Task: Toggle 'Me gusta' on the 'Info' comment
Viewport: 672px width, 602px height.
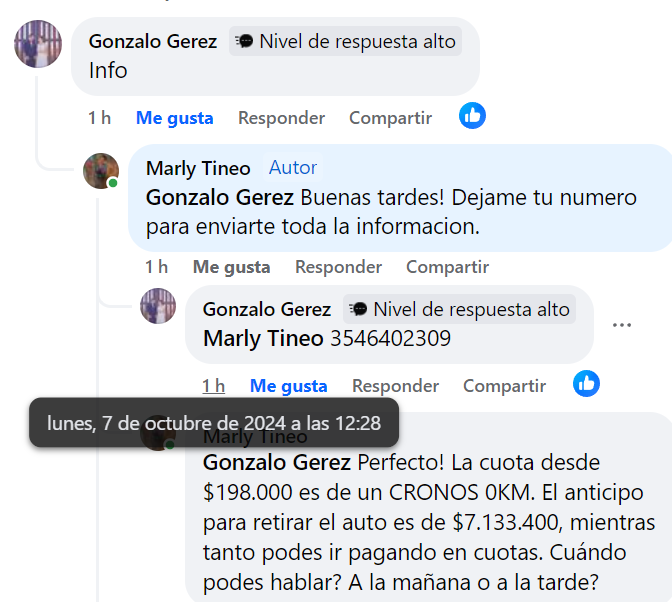Action: [x=174, y=118]
